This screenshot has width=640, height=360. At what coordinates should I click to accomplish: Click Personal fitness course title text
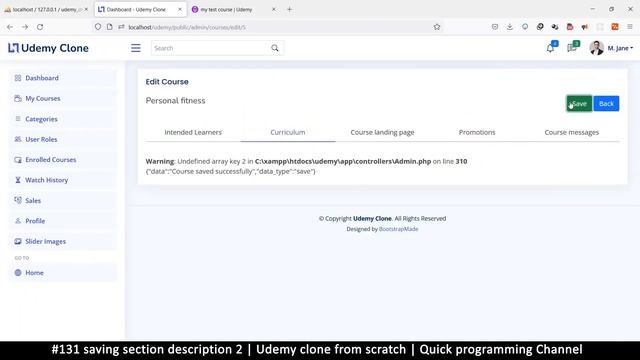pos(176,101)
